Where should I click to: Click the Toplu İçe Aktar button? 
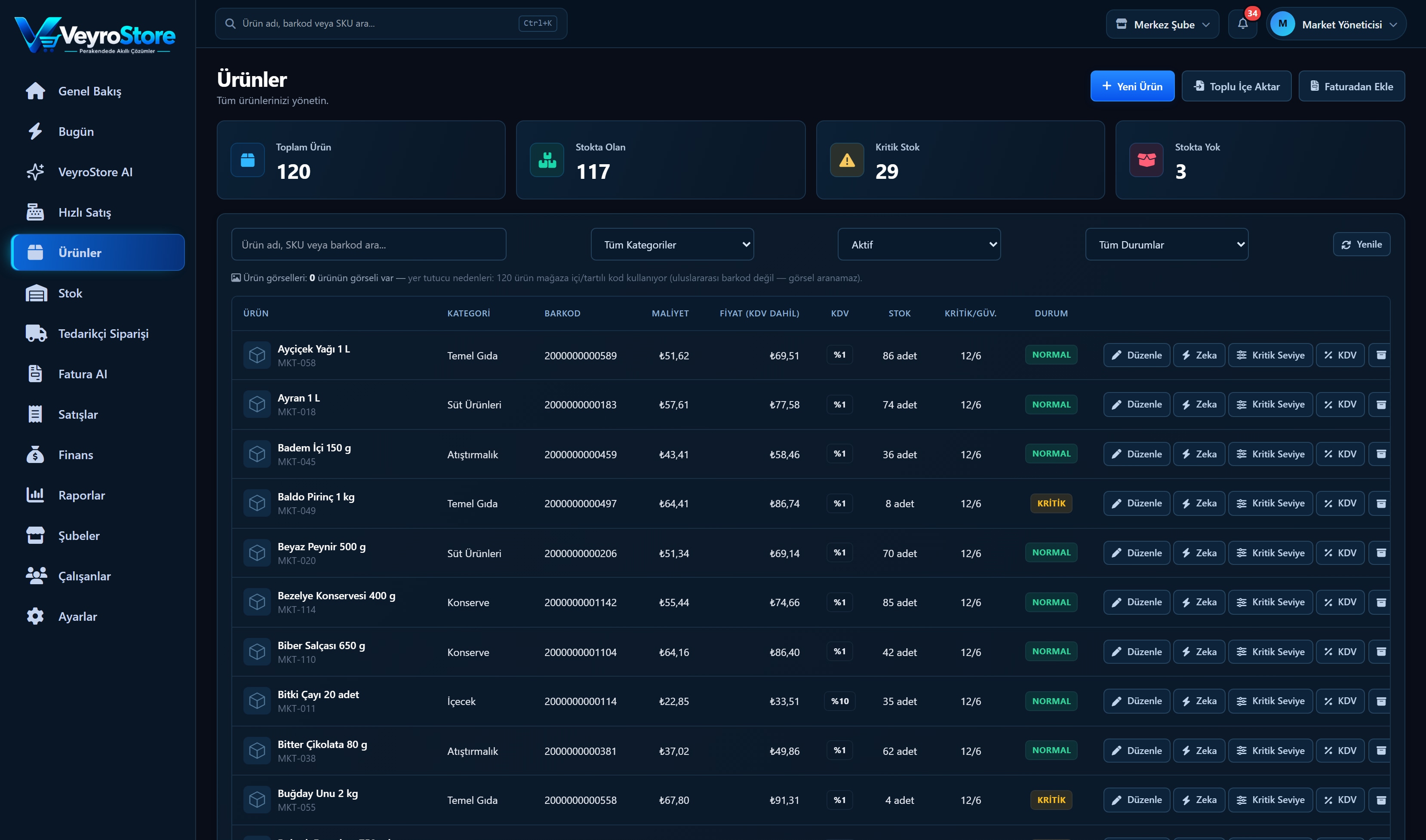(1236, 86)
